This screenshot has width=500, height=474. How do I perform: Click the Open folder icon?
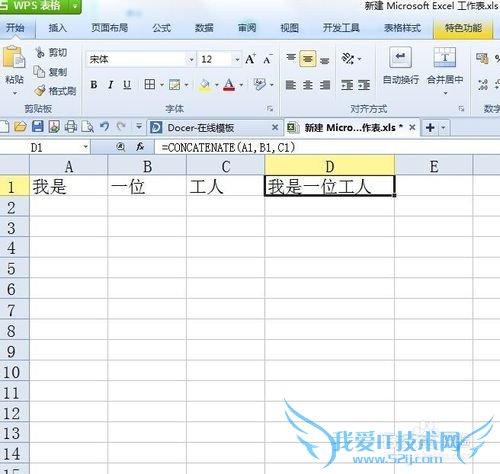pos(20,127)
